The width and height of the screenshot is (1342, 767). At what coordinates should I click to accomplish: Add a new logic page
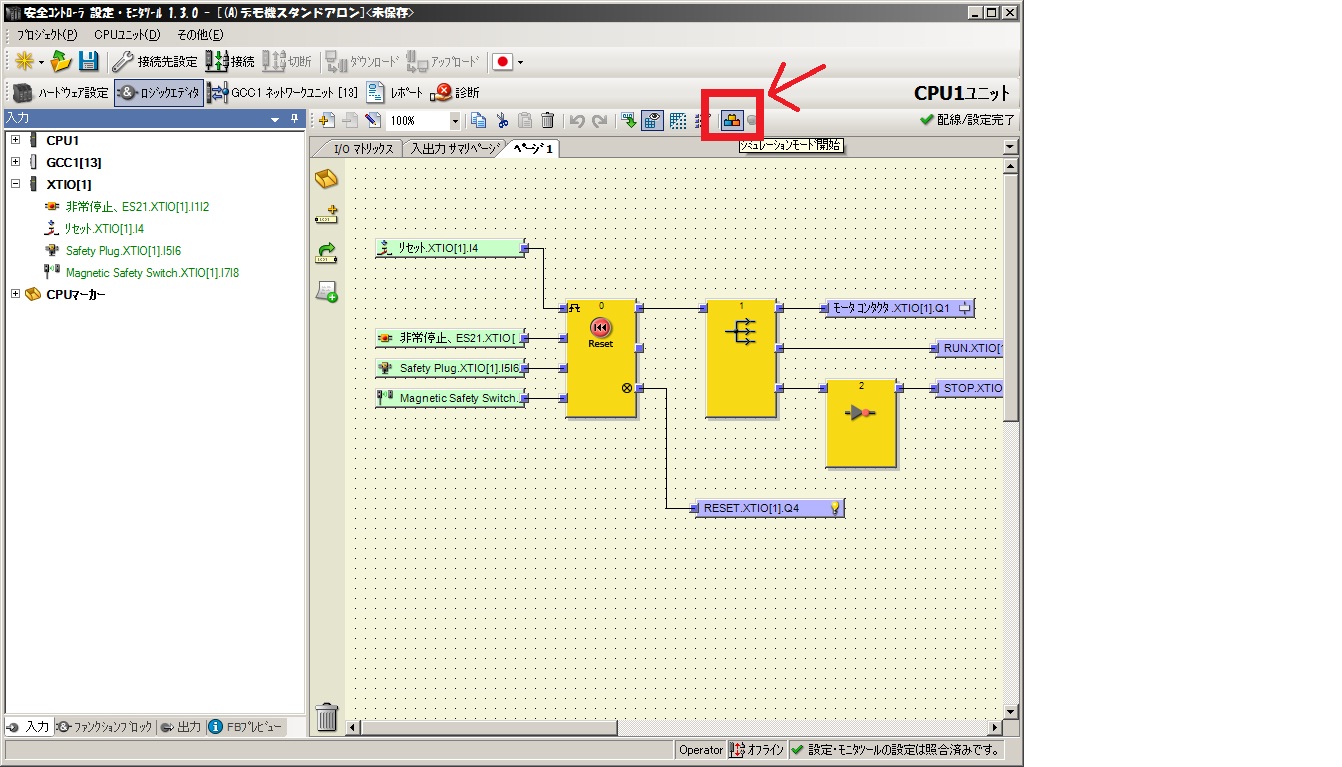pyautogui.click(x=325, y=121)
